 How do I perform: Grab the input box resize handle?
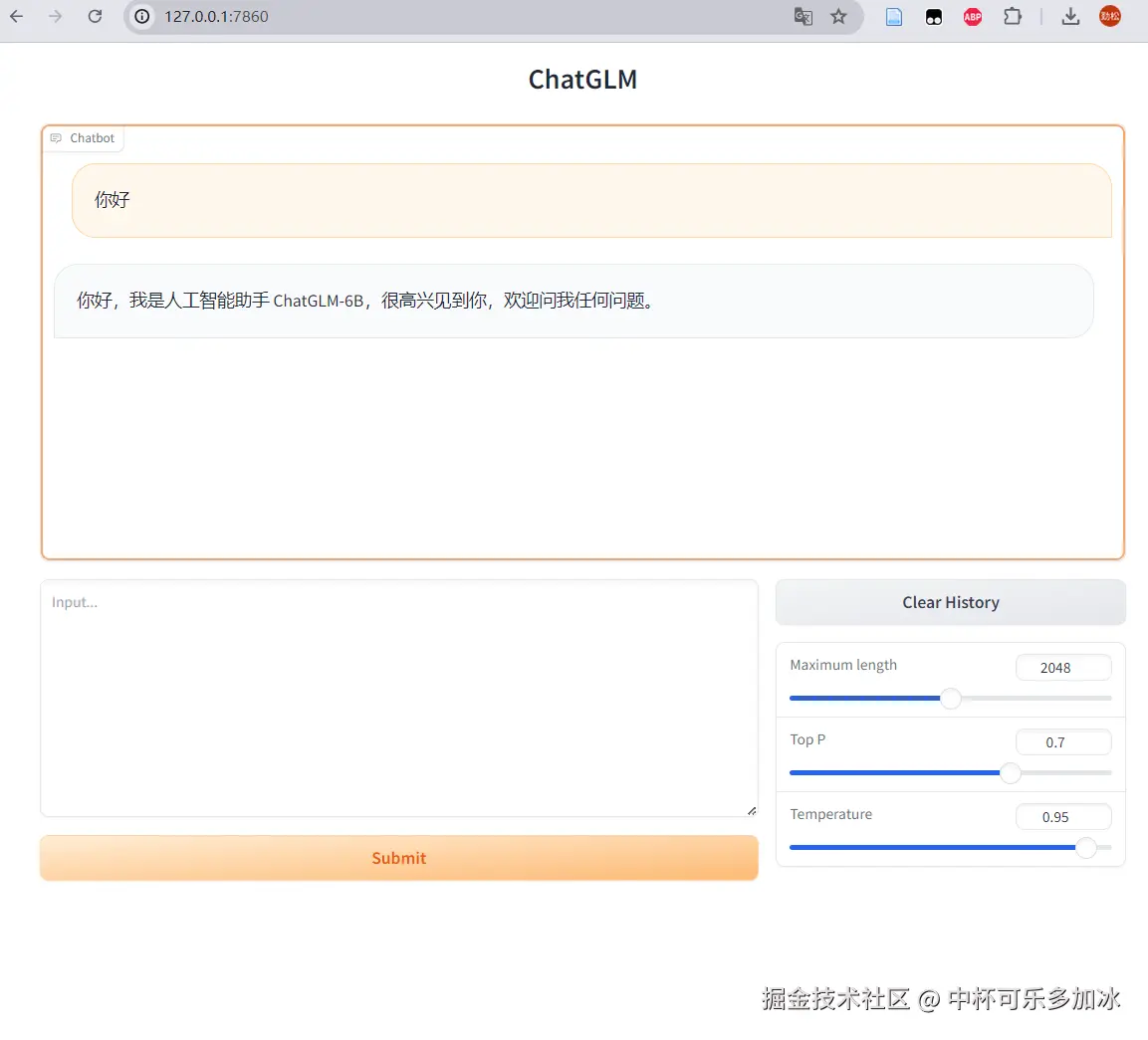[751, 810]
